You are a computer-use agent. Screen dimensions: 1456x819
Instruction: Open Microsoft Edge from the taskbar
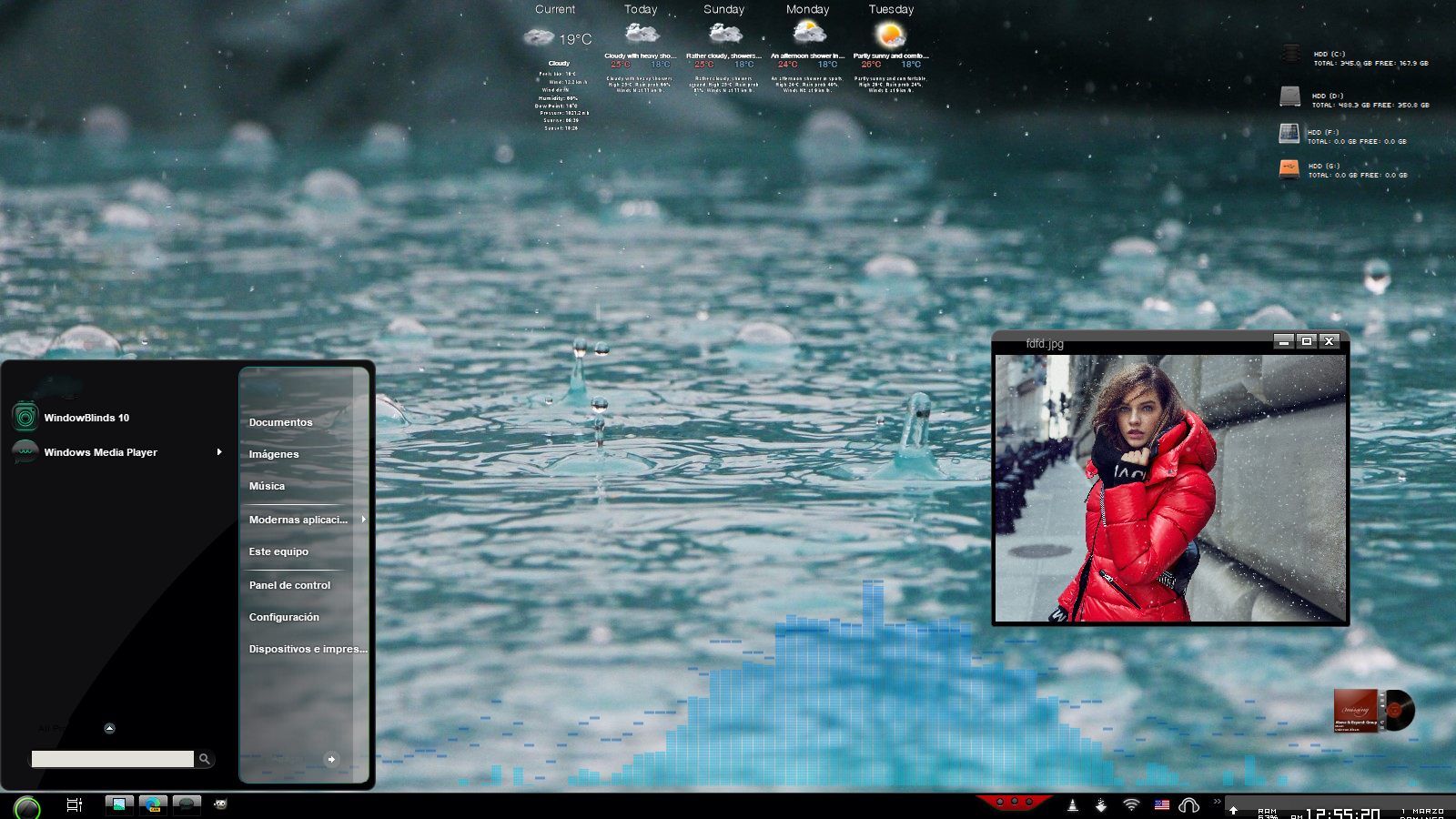[x=153, y=804]
